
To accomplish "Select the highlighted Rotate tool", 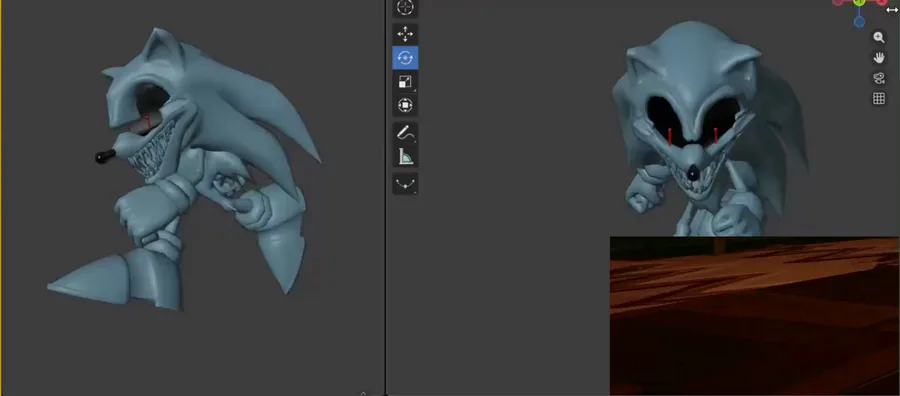I will (x=405, y=58).
